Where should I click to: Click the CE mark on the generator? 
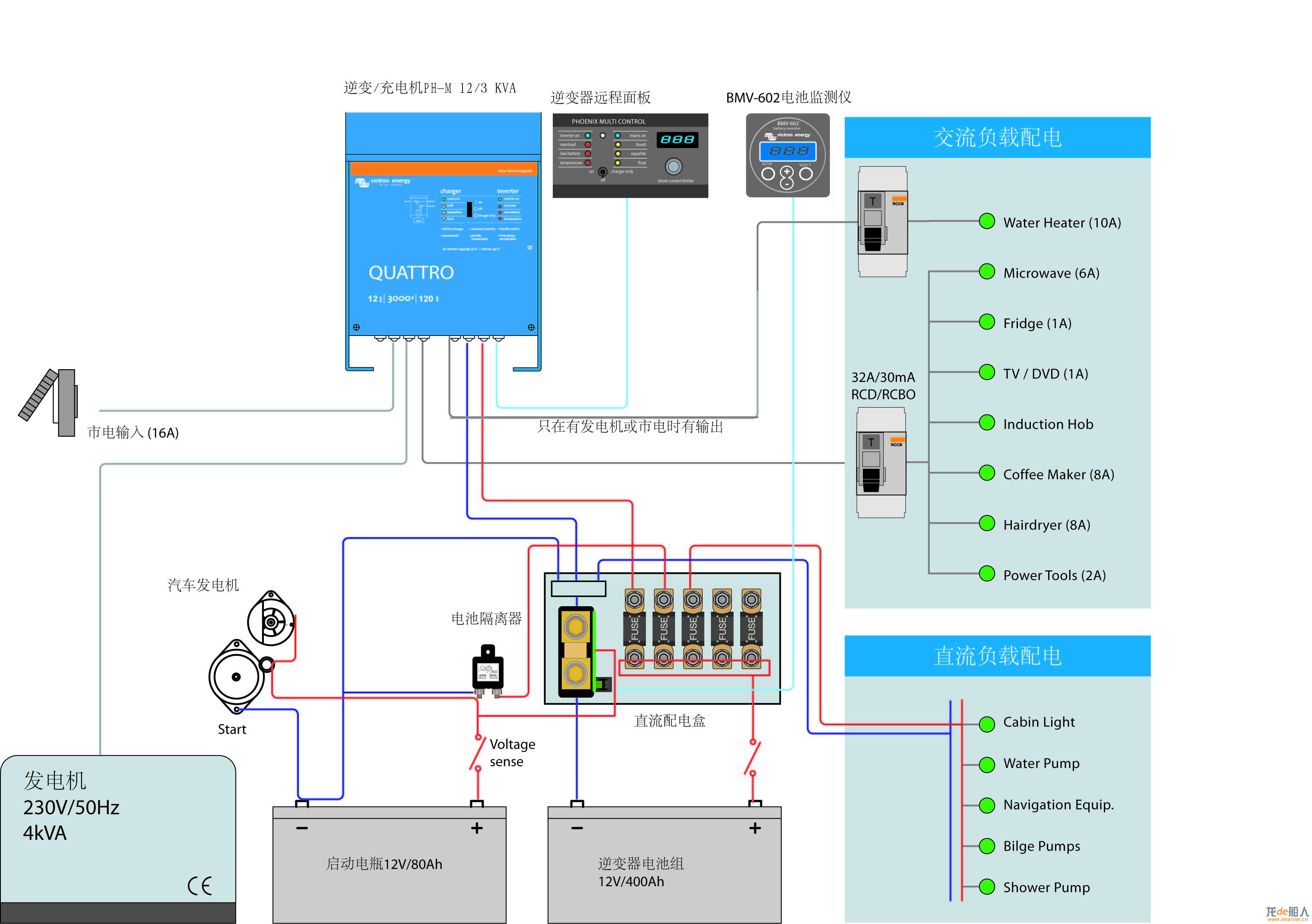point(200,886)
